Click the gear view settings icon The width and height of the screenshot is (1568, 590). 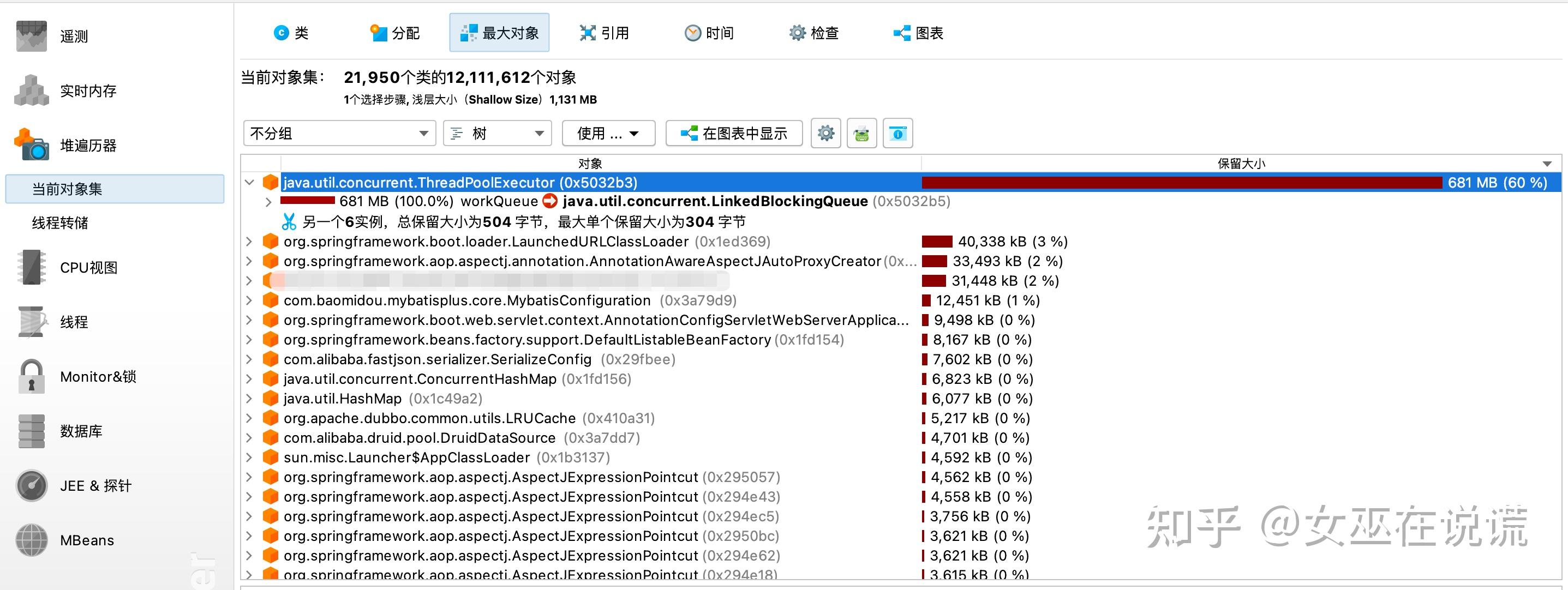click(825, 133)
